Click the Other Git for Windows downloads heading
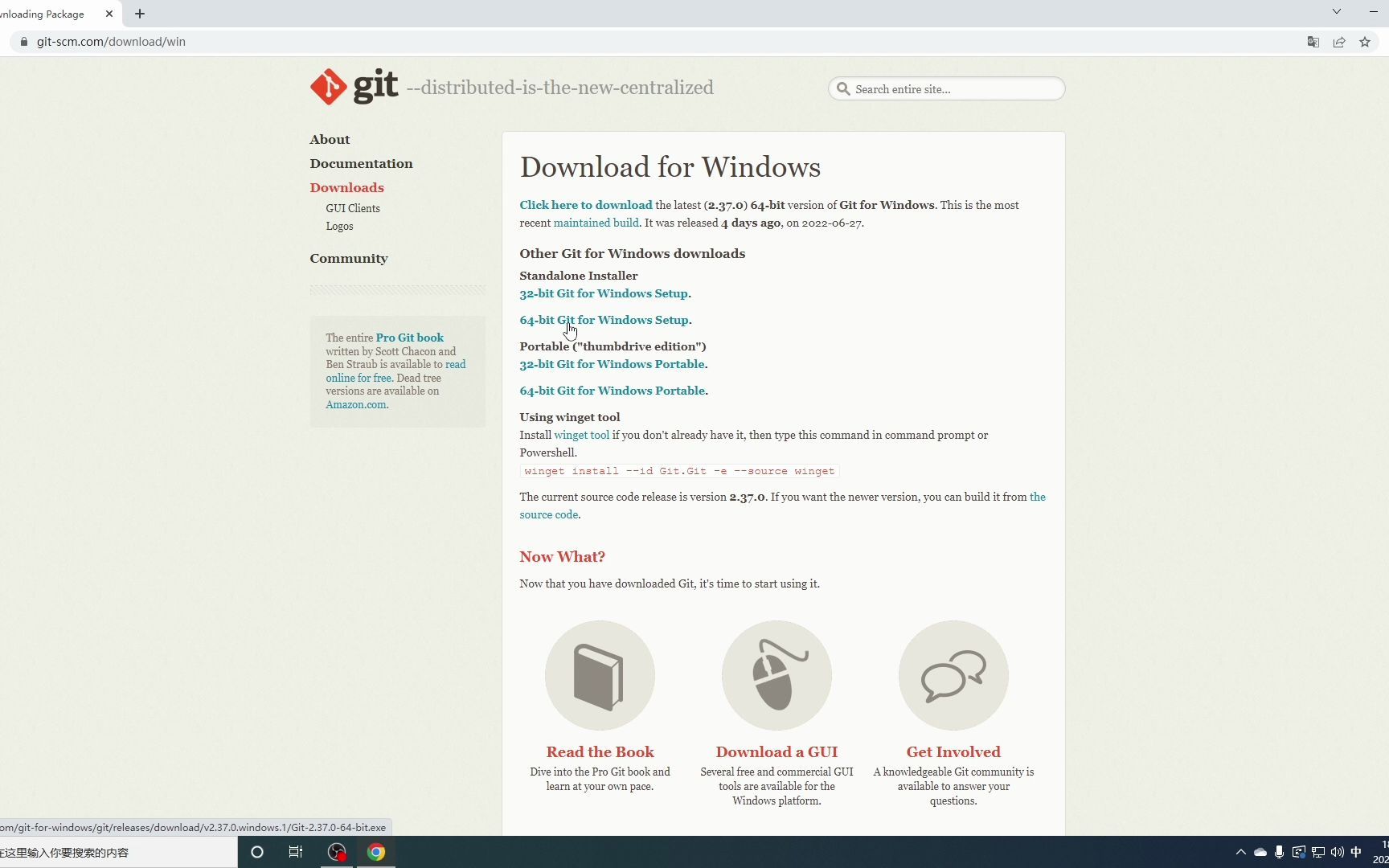Screen dimensions: 1389x868 click(x=633, y=254)
